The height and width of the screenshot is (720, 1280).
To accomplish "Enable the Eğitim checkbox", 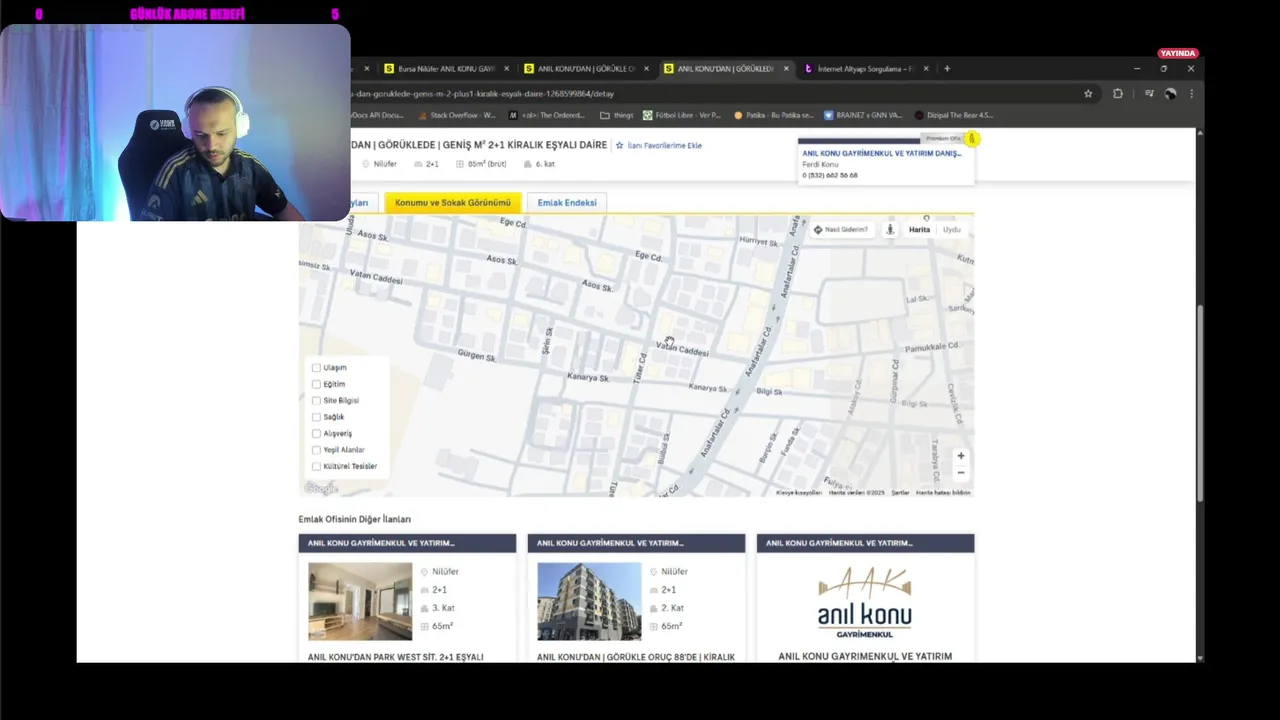I will click(316, 384).
